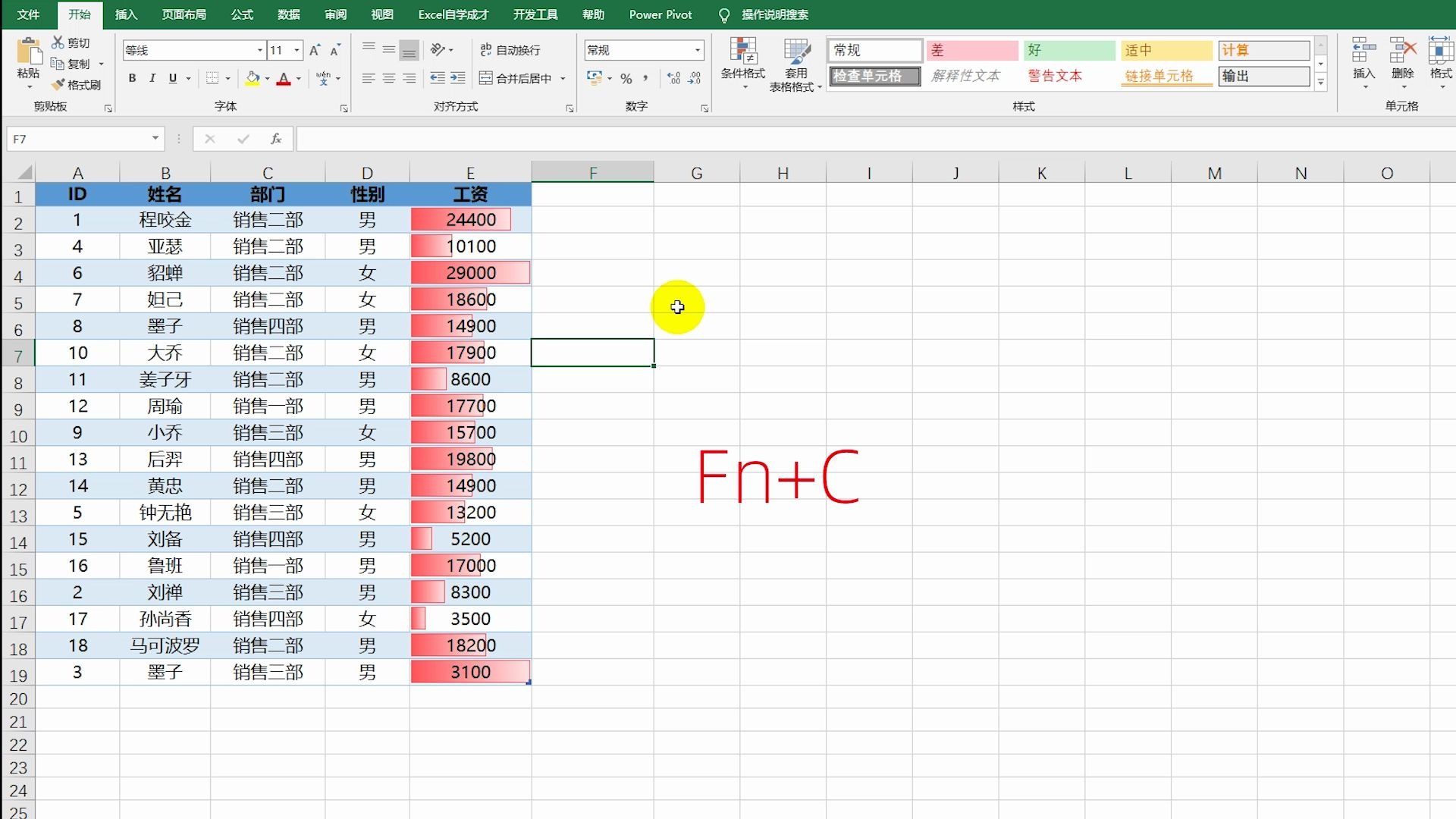Apply comma style number format
The image size is (1456, 819).
645,78
